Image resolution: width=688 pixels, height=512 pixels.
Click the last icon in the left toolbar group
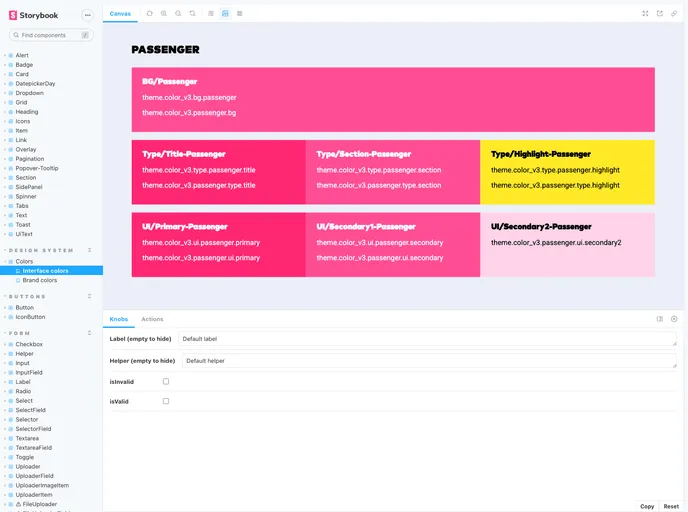(240, 14)
